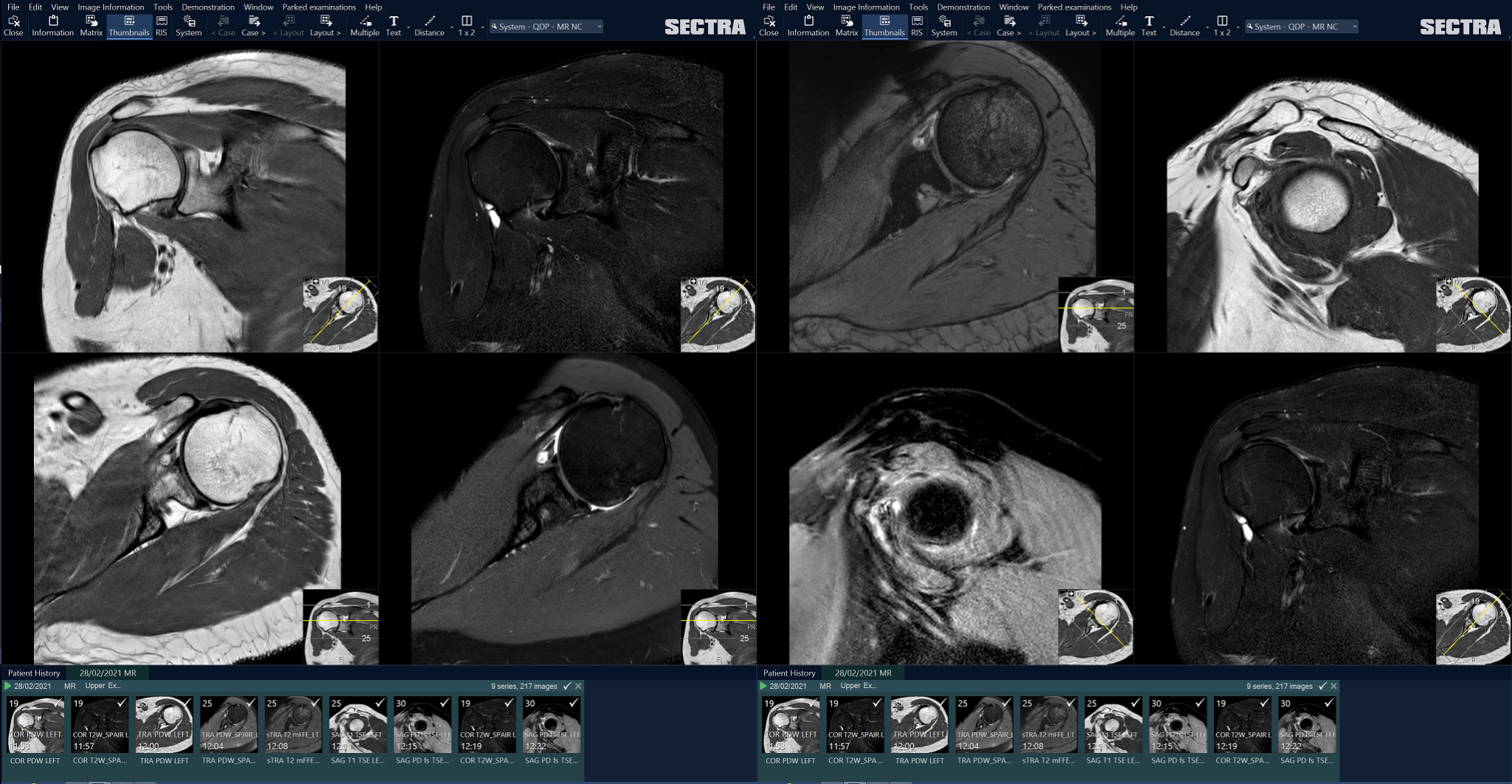Click the 1 x 2 layout icon

(466, 24)
